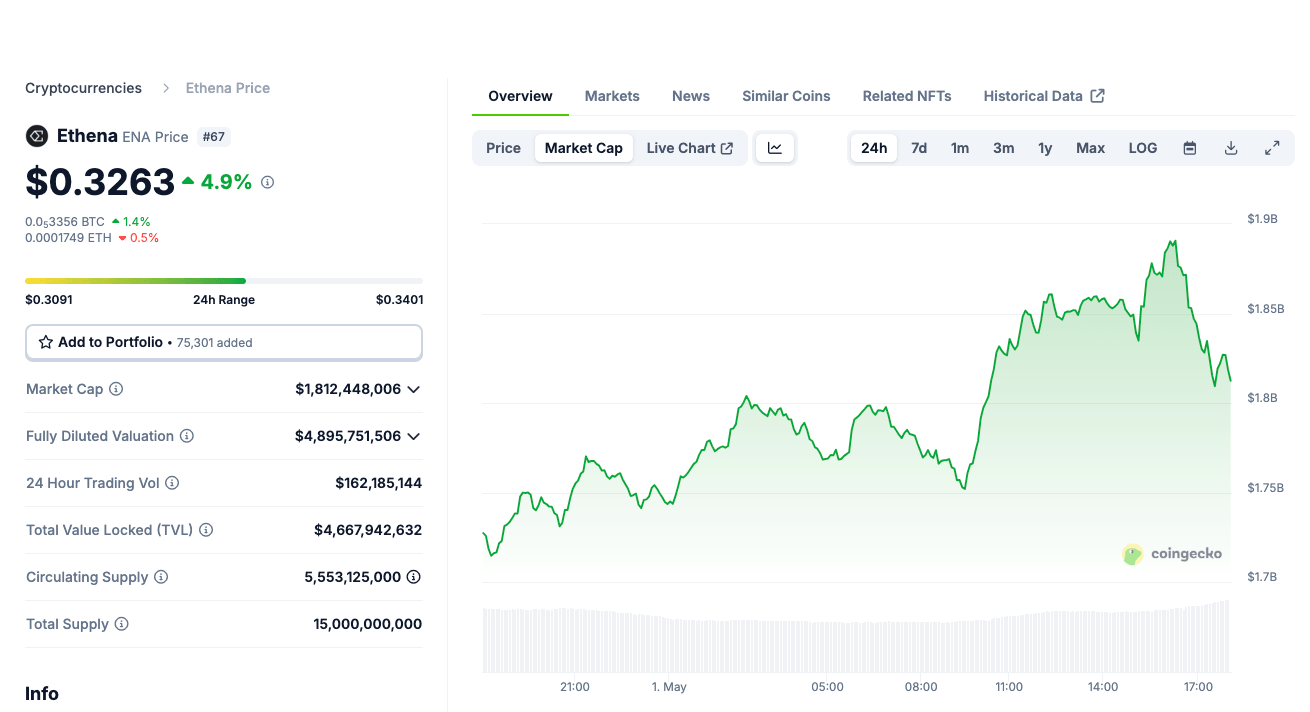Select the line chart style icon
Viewport: 1310px width, 712px height.
pyautogui.click(x=775, y=147)
